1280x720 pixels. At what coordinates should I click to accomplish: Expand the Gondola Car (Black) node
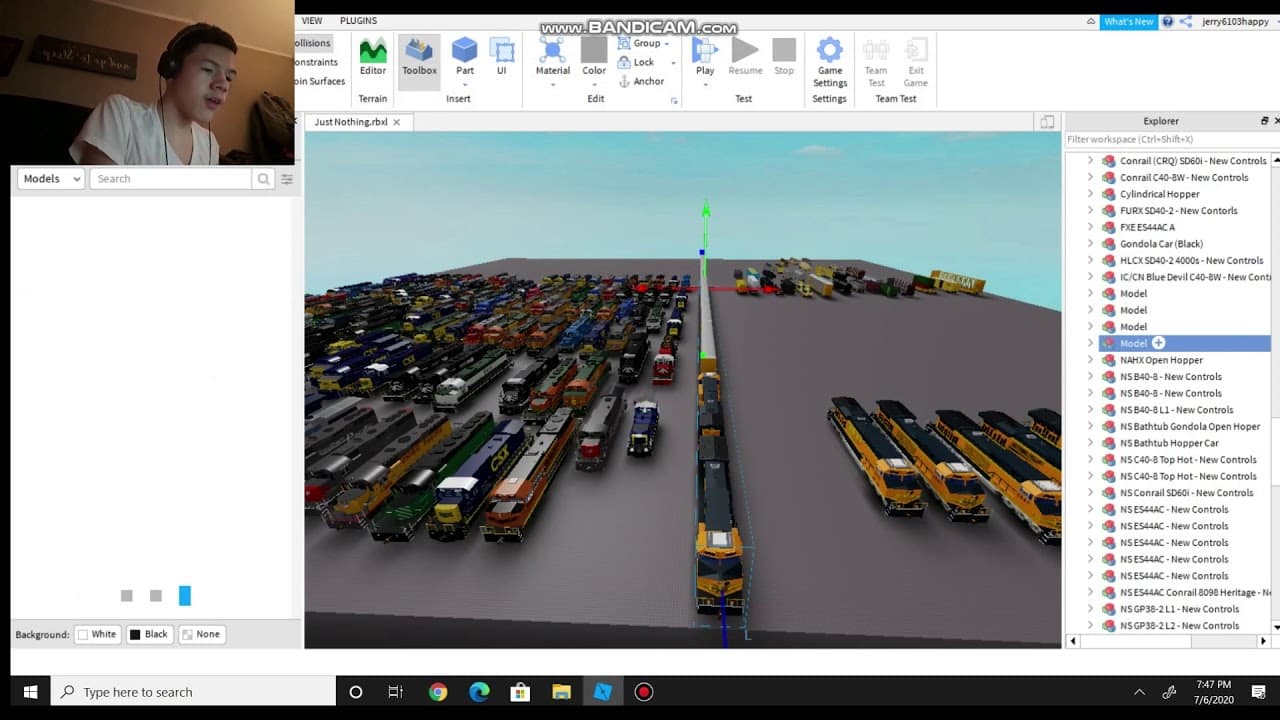click(1090, 244)
